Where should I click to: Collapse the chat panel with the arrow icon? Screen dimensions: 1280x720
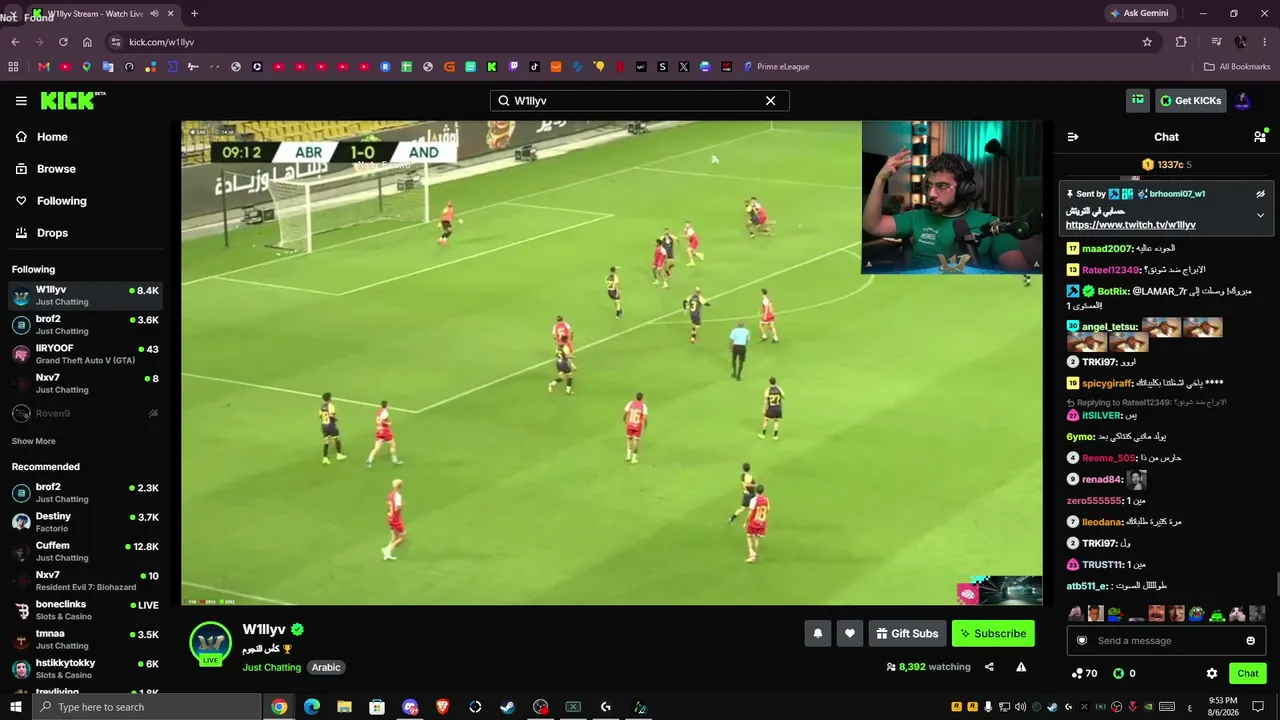click(x=1072, y=137)
